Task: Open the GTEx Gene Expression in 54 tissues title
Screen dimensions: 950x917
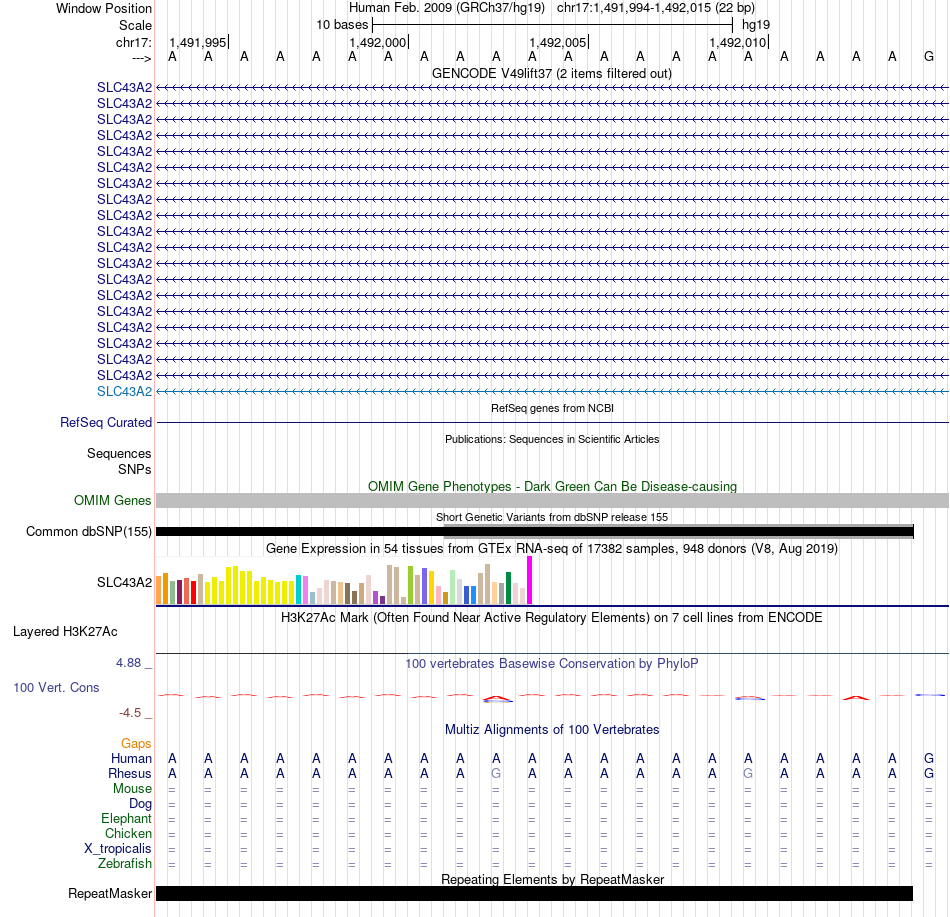Action: click(x=552, y=548)
